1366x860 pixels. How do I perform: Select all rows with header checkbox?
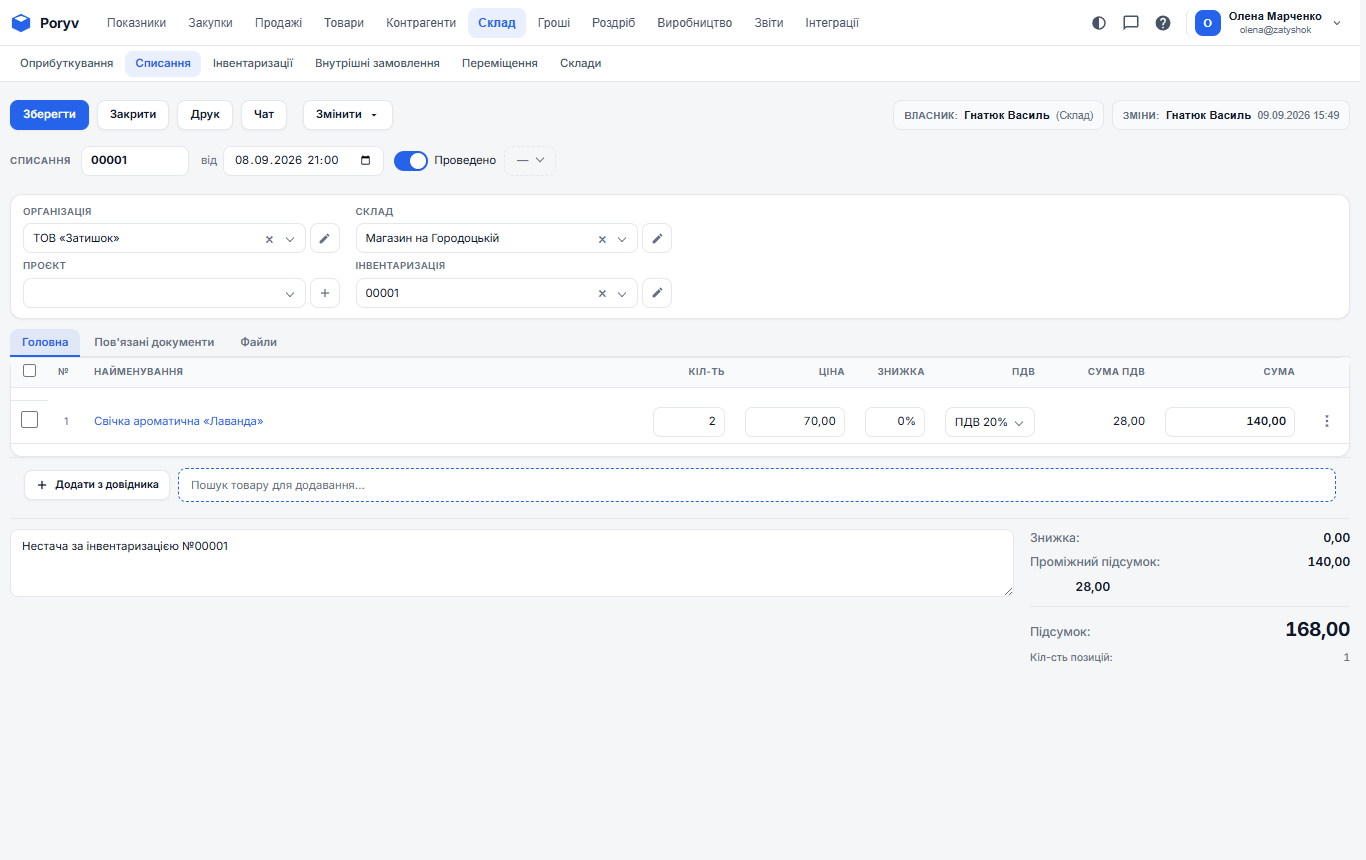click(29, 371)
